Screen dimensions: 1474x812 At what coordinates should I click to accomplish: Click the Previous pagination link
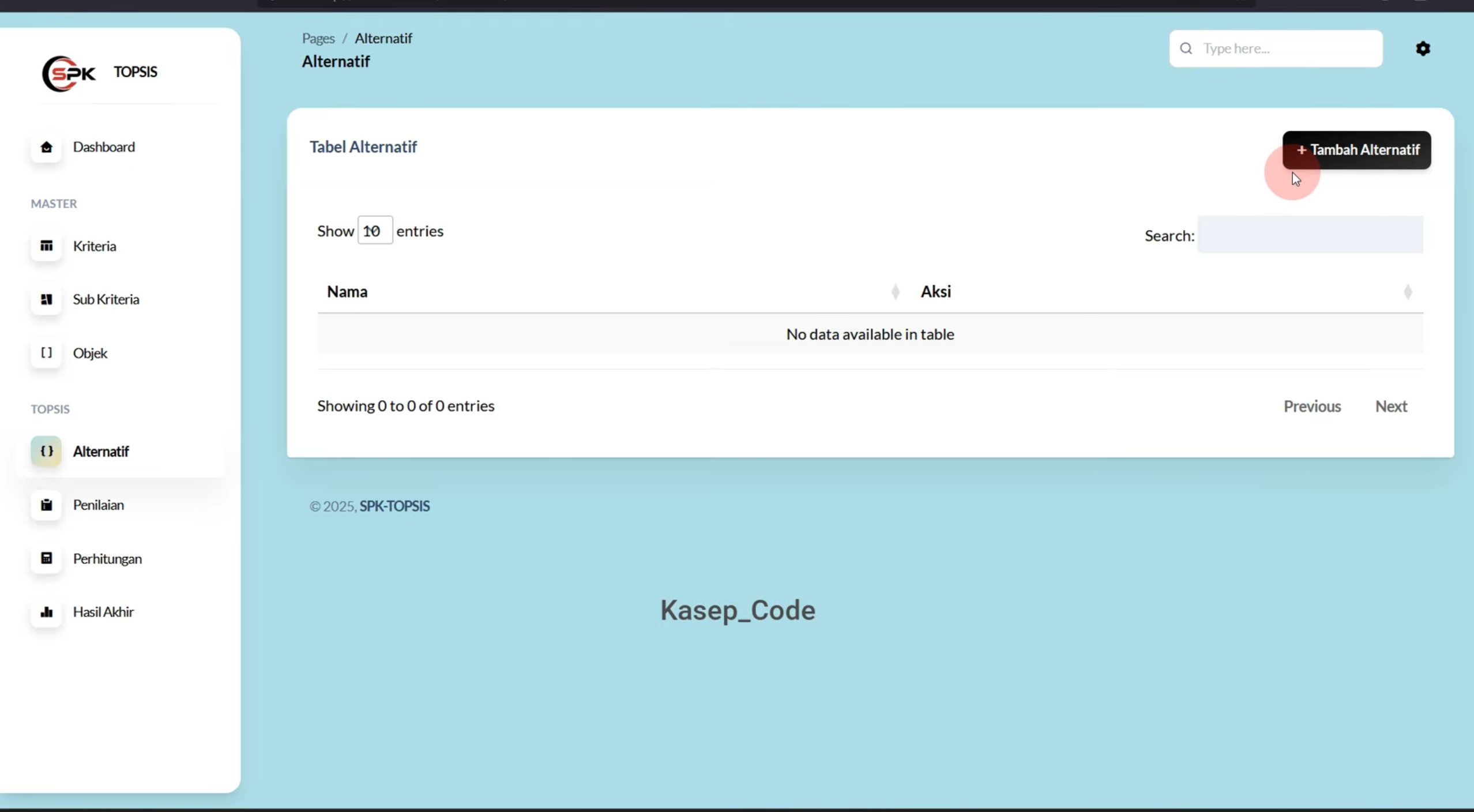(x=1312, y=407)
